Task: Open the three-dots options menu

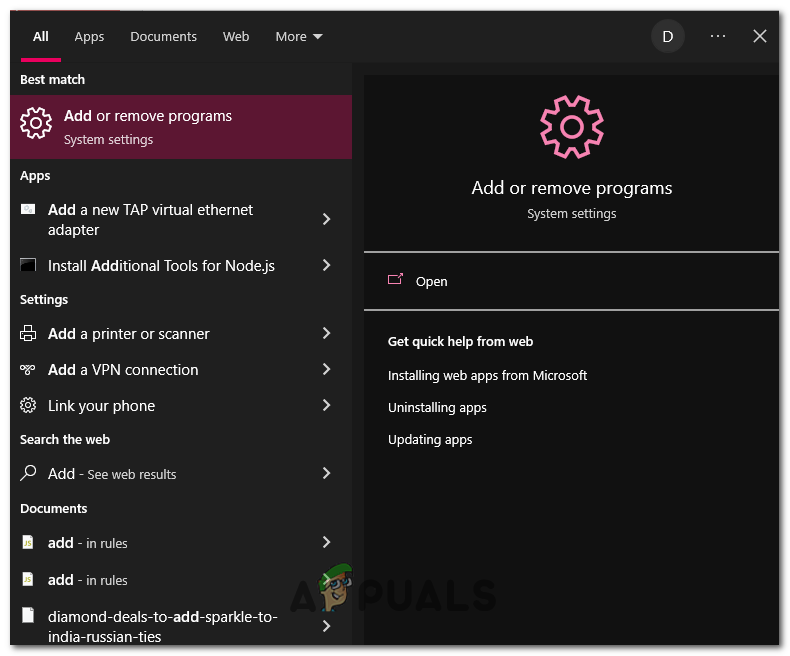Action: pyautogui.click(x=718, y=36)
